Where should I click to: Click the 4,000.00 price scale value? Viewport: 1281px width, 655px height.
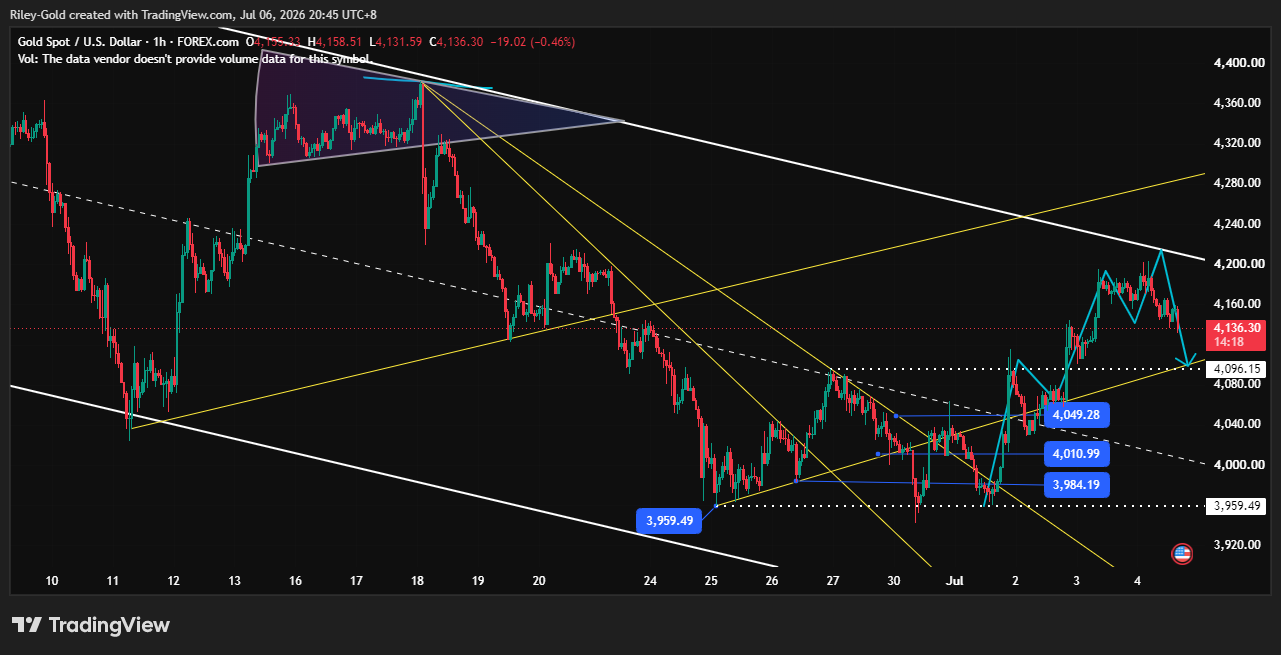pos(1240,465)
